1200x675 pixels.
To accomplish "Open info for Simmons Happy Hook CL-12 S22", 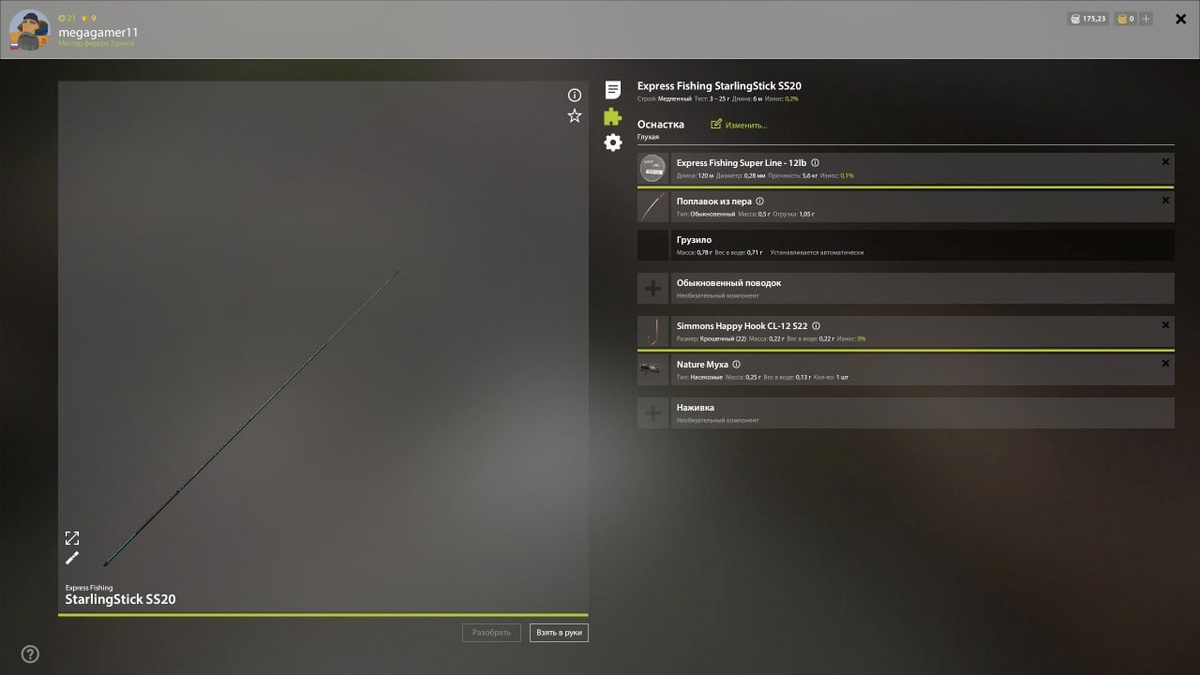I will click(816, 326).
